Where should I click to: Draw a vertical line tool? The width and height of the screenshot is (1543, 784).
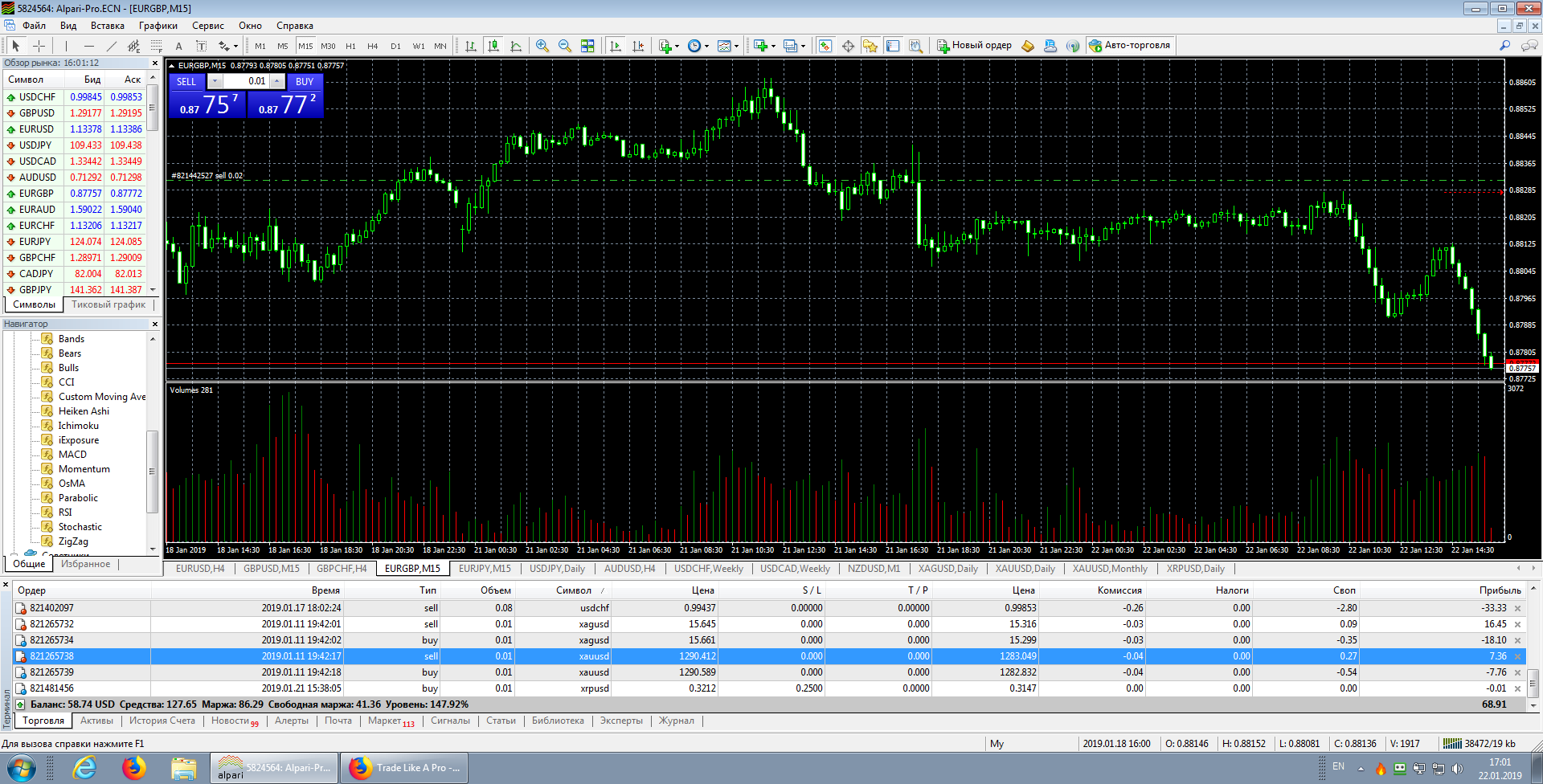67,46
